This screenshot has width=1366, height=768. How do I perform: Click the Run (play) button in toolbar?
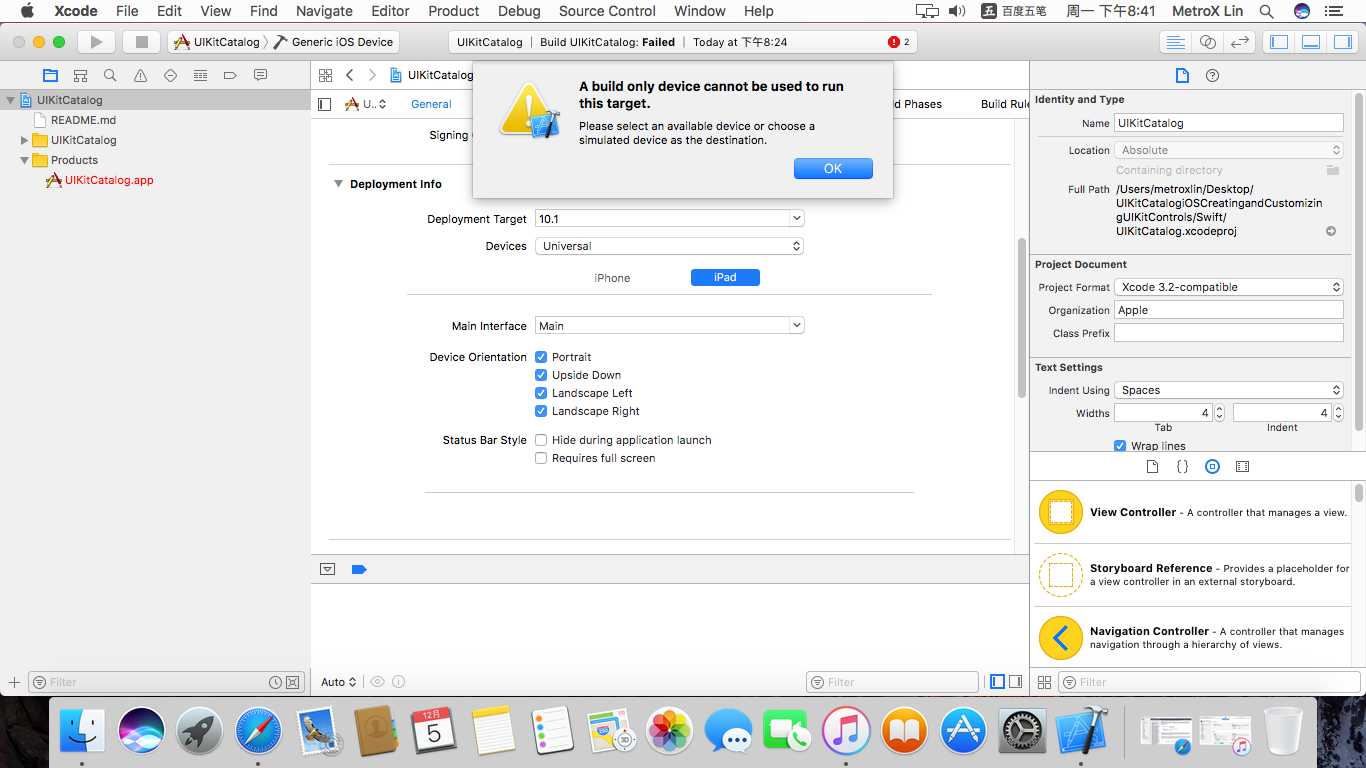coord(97,42)
